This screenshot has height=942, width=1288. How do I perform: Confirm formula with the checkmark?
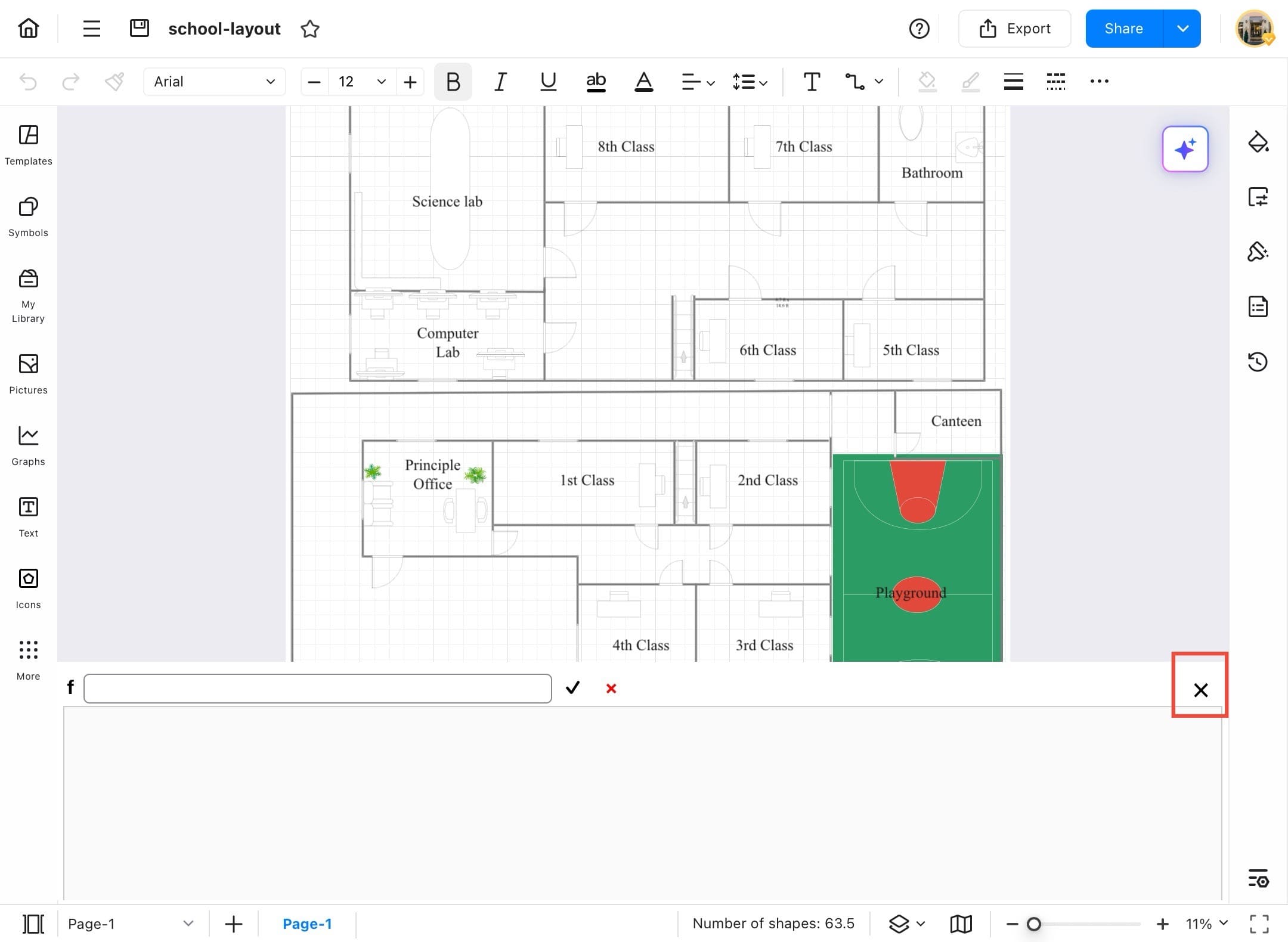[x=572, y=689]
